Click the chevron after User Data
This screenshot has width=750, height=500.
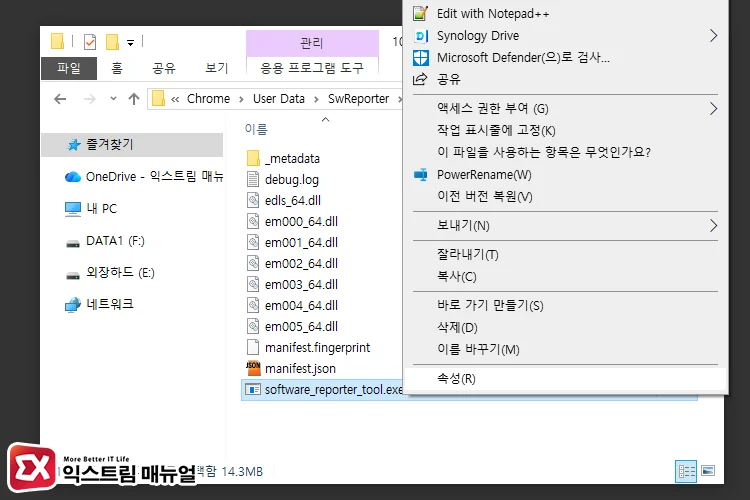(316, 99)
